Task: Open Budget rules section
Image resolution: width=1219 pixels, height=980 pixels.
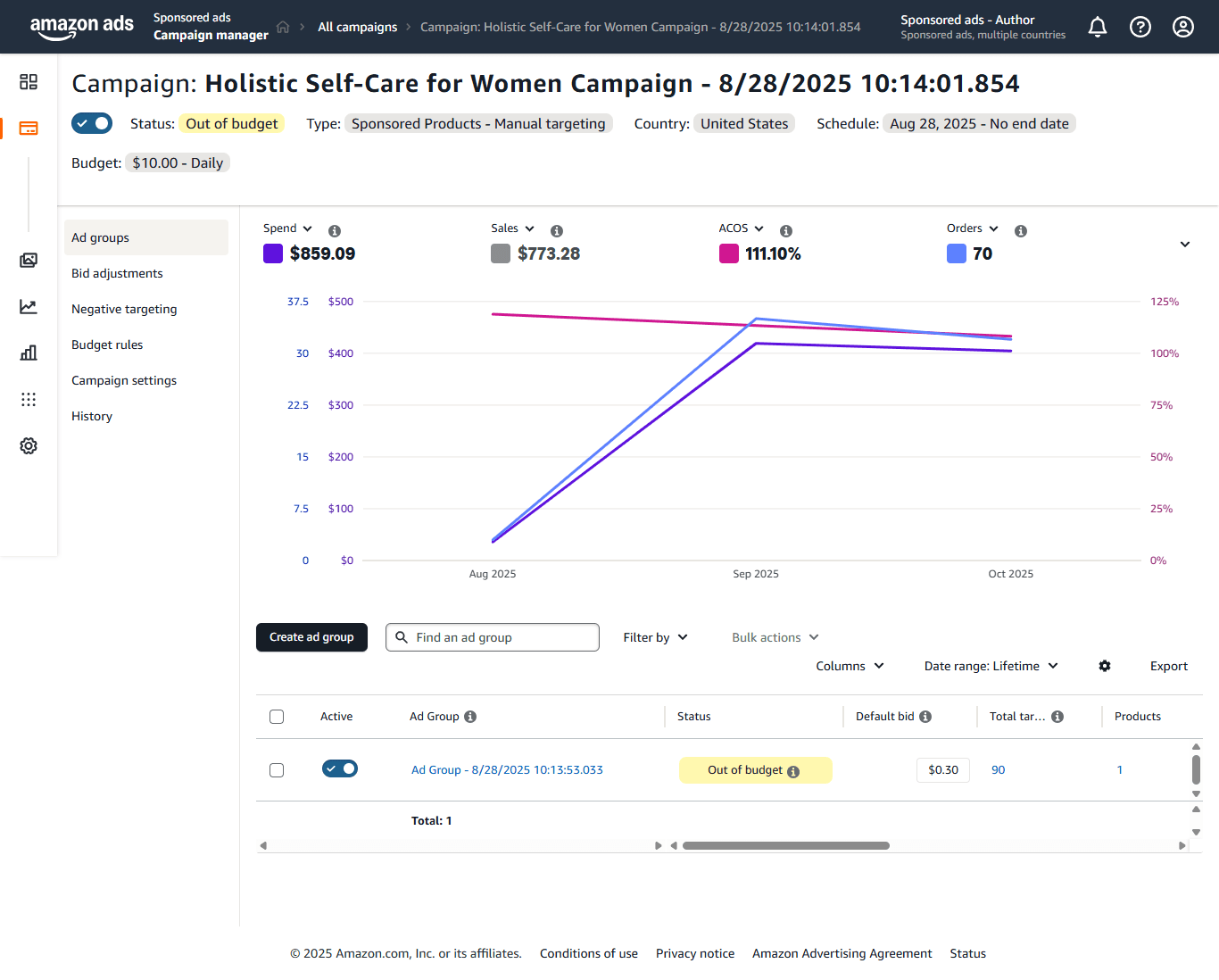Action: point(107,345)
